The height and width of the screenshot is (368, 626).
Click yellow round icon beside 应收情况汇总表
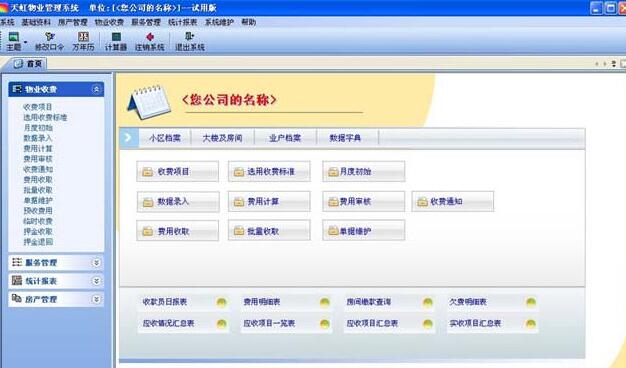(x=222, y=324)
